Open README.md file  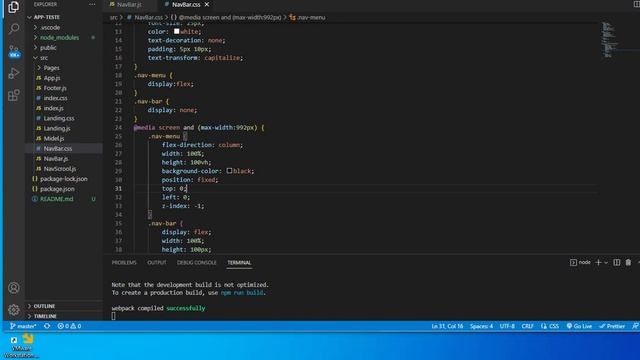coord(57,199)
